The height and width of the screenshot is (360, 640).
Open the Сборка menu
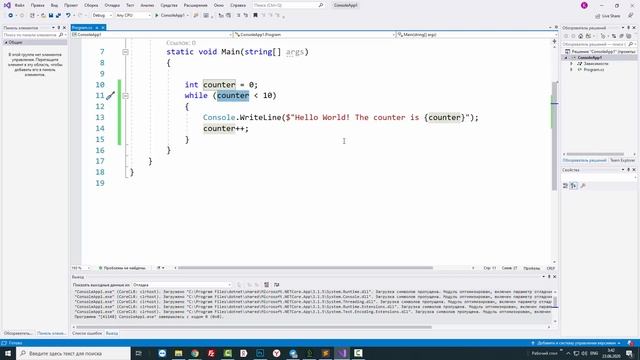pos(91,5)
